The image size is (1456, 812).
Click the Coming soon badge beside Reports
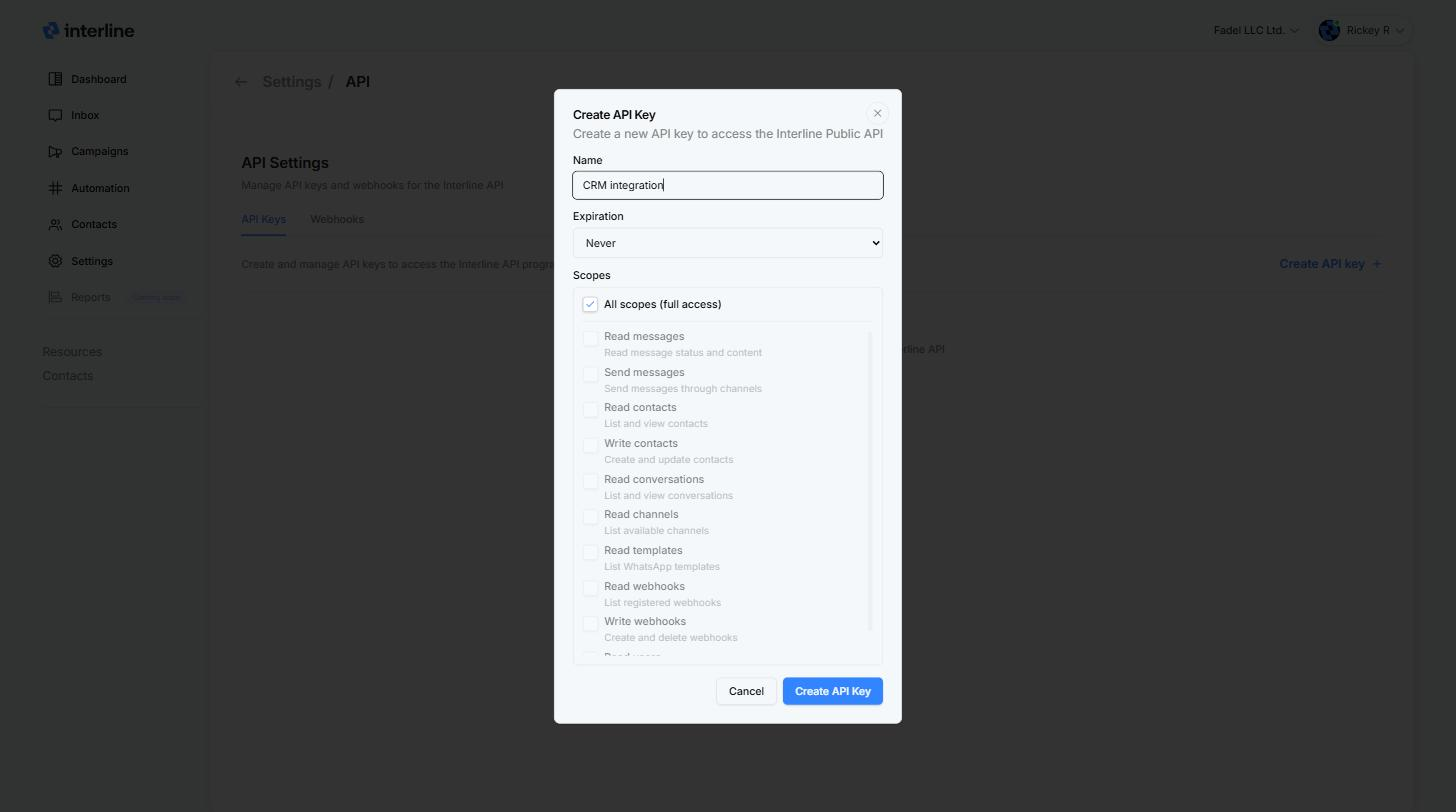point(157,297)
